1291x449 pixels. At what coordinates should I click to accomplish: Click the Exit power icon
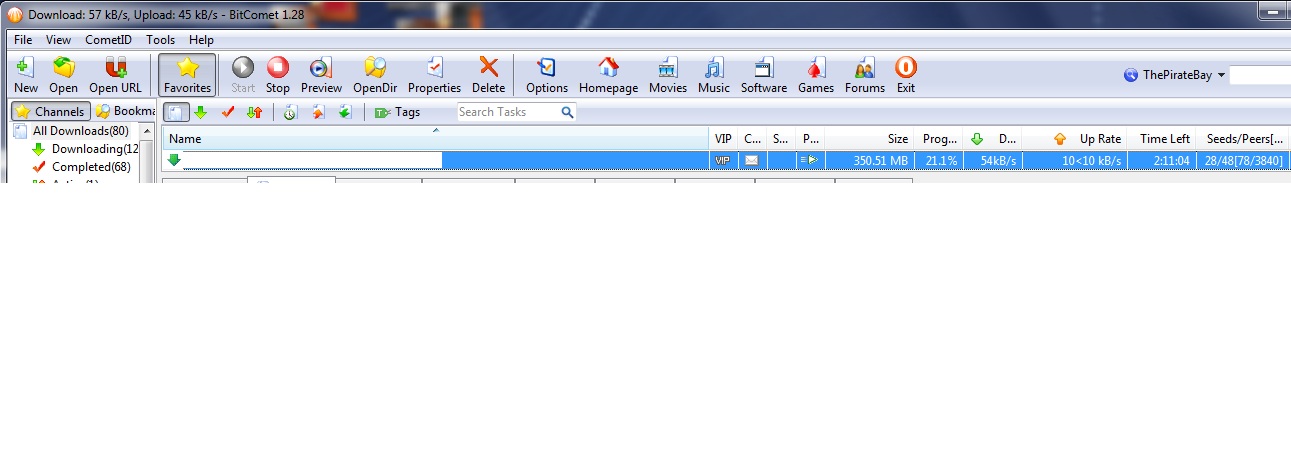pyautogui.click(x=905, y=75)
